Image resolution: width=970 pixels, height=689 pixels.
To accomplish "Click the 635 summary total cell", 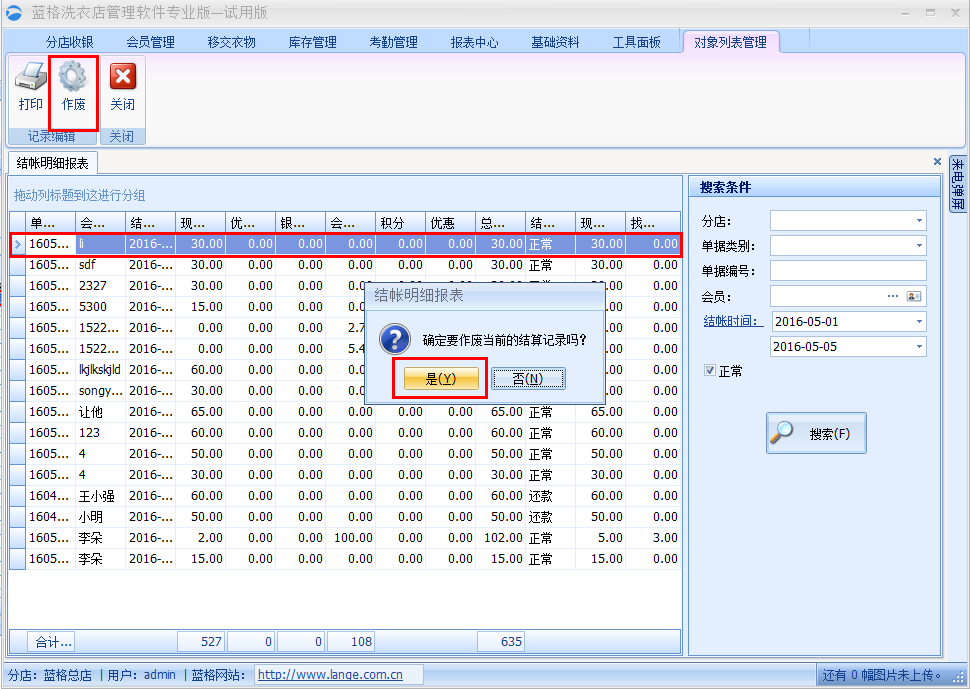I will (x=501, y=641).
